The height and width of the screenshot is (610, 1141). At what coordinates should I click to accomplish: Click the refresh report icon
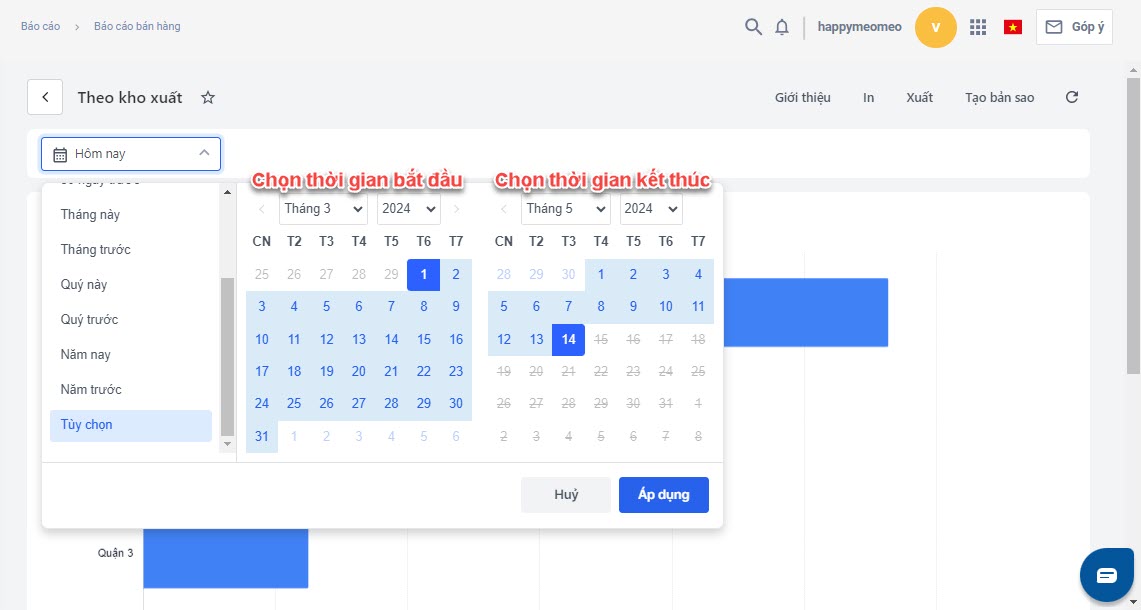coord(1072,97)
